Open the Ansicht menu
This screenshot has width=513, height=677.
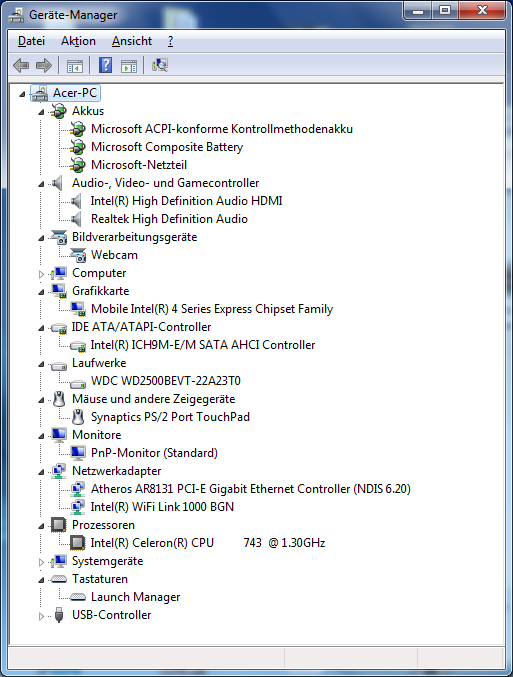(x=132, y=41)
